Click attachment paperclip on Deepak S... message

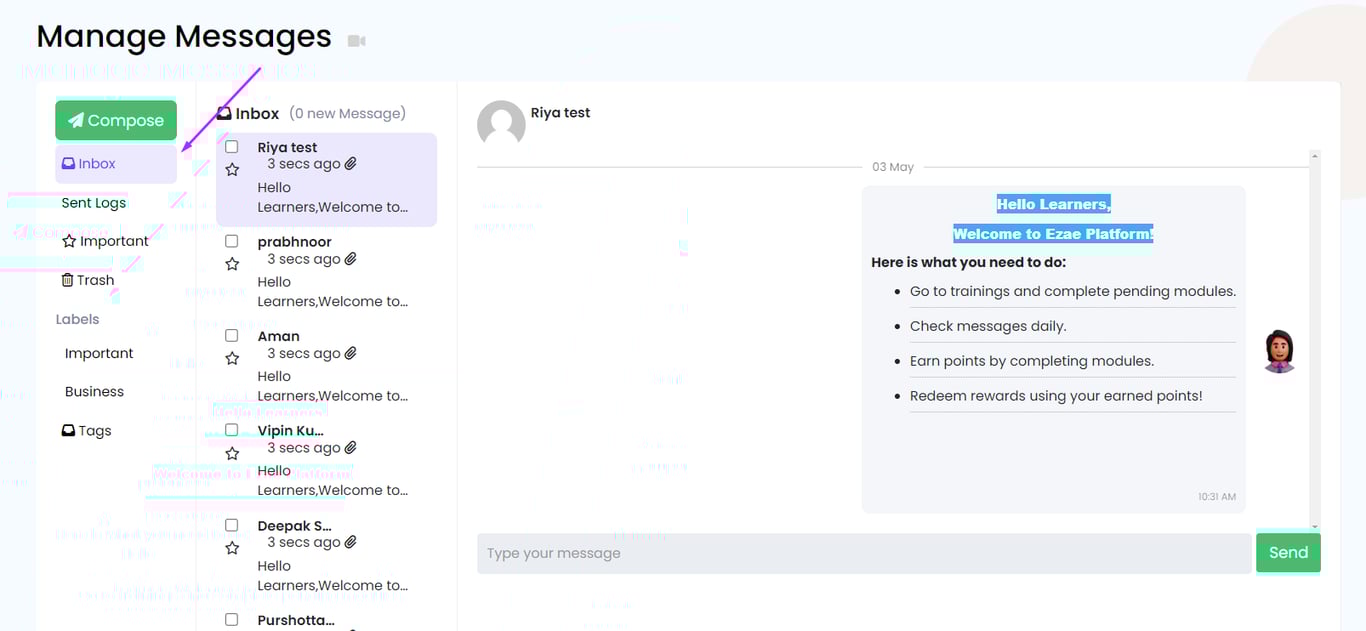(351, 542)
